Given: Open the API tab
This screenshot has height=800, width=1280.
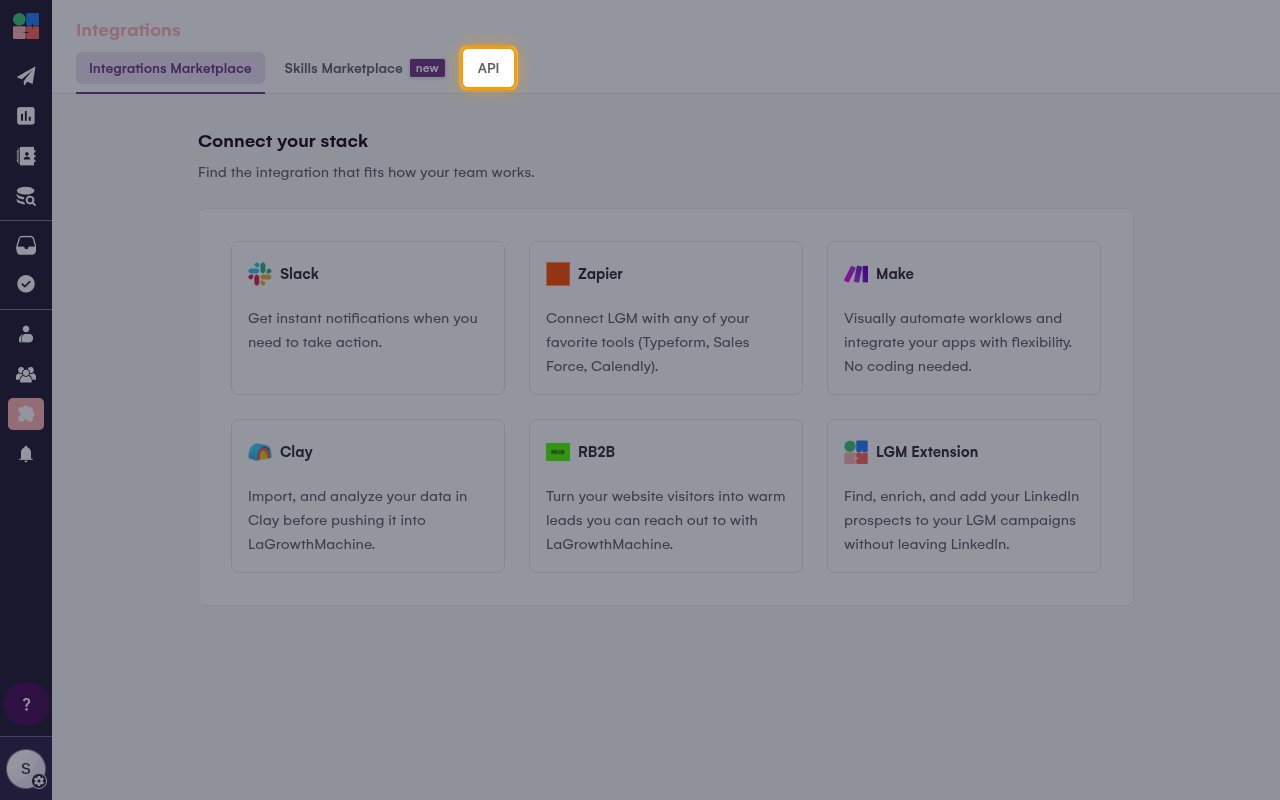Looking at the screenshot, I should [488, 68].
